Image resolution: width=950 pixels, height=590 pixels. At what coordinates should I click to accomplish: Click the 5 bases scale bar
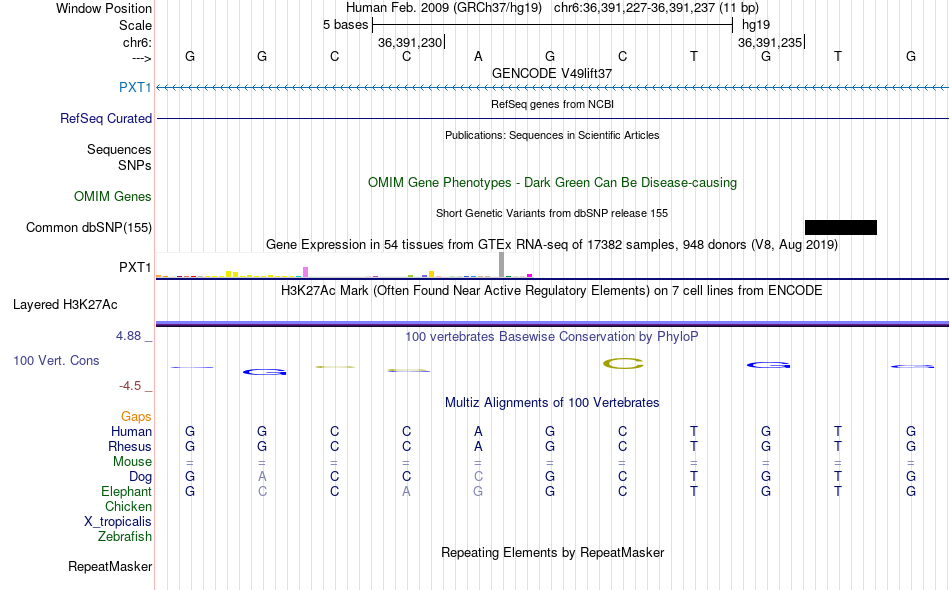[553, 25]
